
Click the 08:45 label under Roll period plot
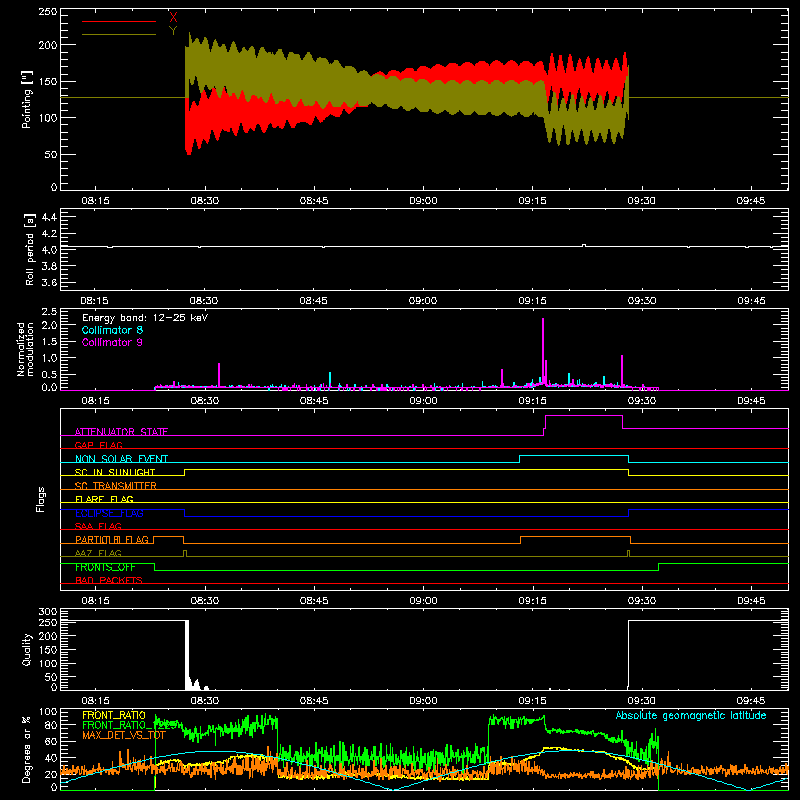click(x=314, y=301)
